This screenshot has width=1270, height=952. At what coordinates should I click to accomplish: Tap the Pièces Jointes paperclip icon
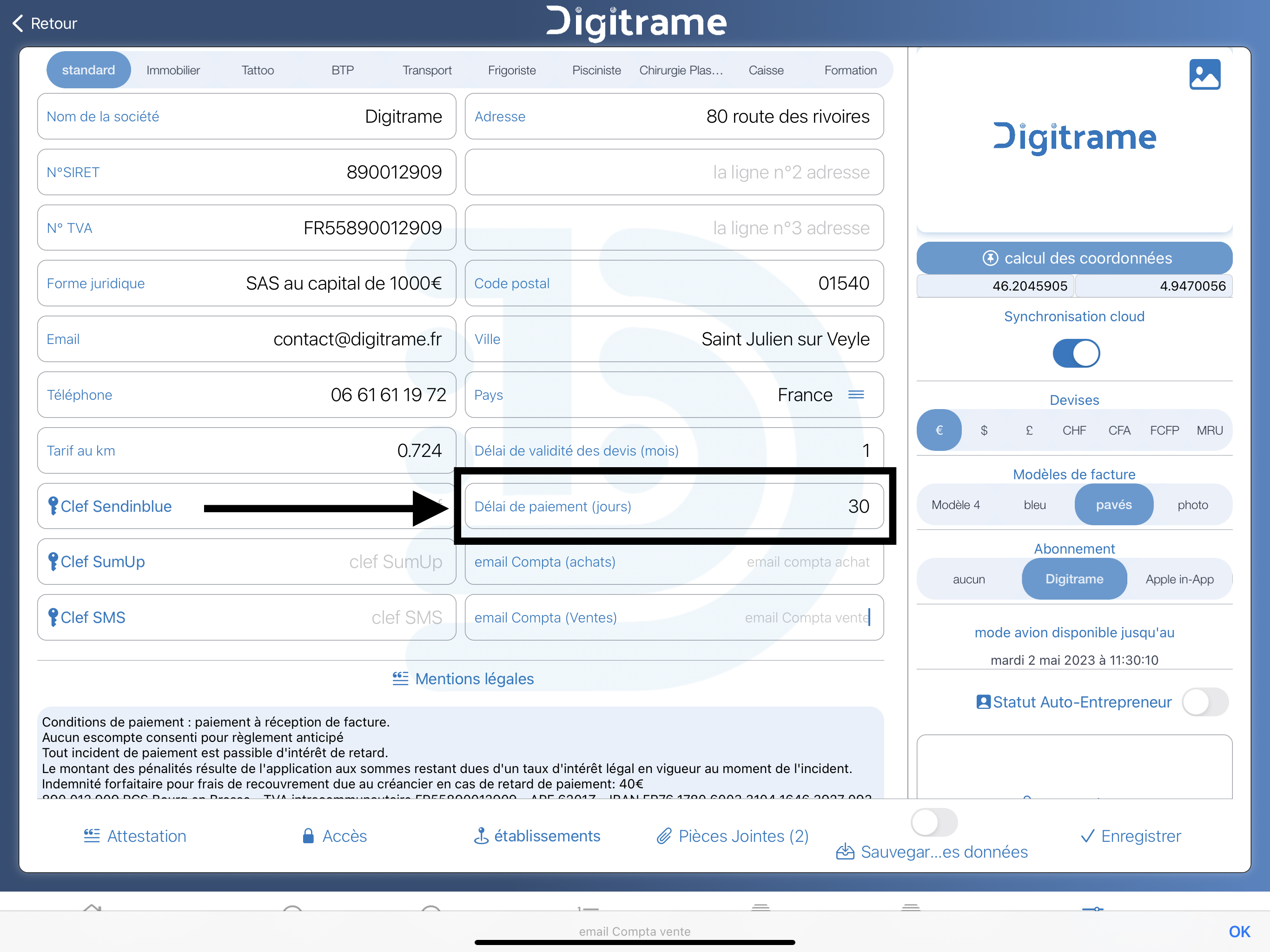coord(664,836)
